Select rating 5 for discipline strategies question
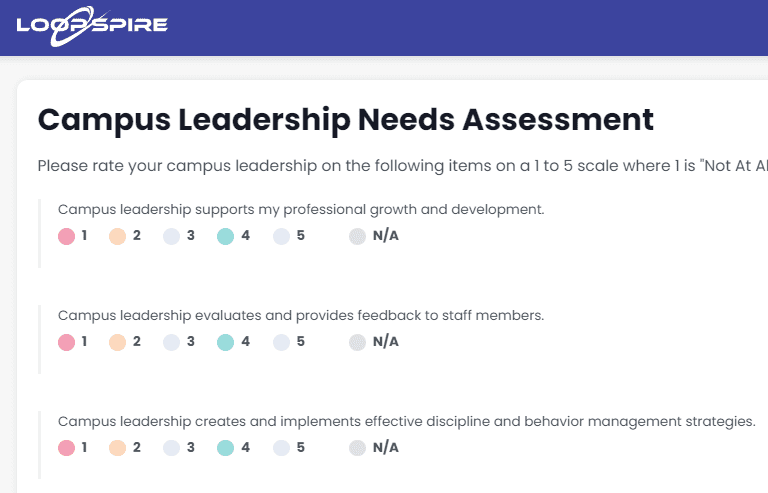 pos(282,447)
